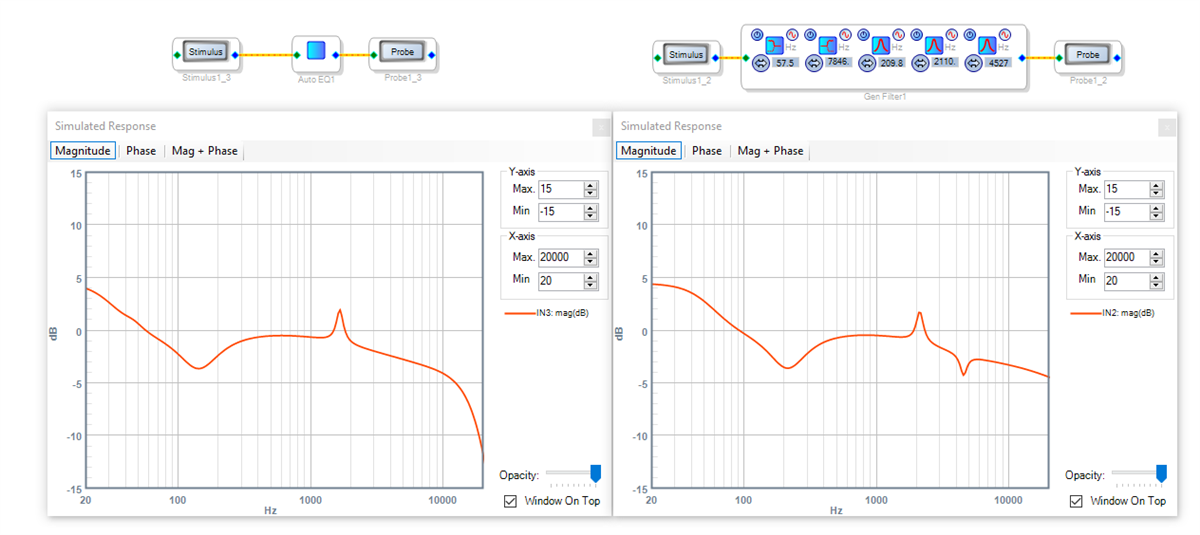Click the 209.8 frequency value field

pyautogui.click(x=892, y=63)
